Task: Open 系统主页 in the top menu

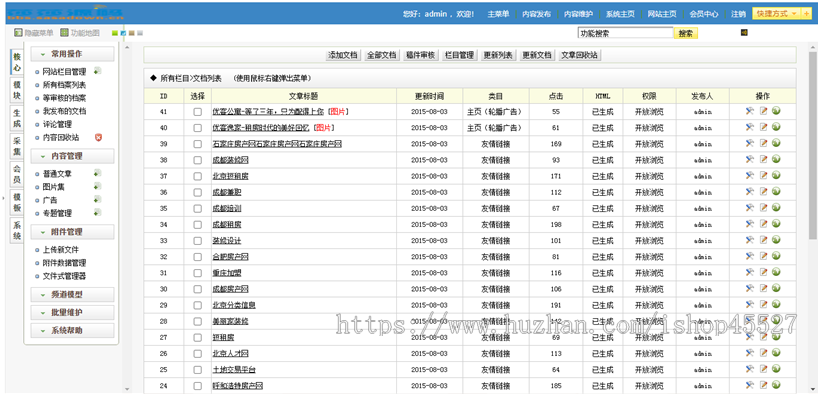Action: (x=620, y=14)
